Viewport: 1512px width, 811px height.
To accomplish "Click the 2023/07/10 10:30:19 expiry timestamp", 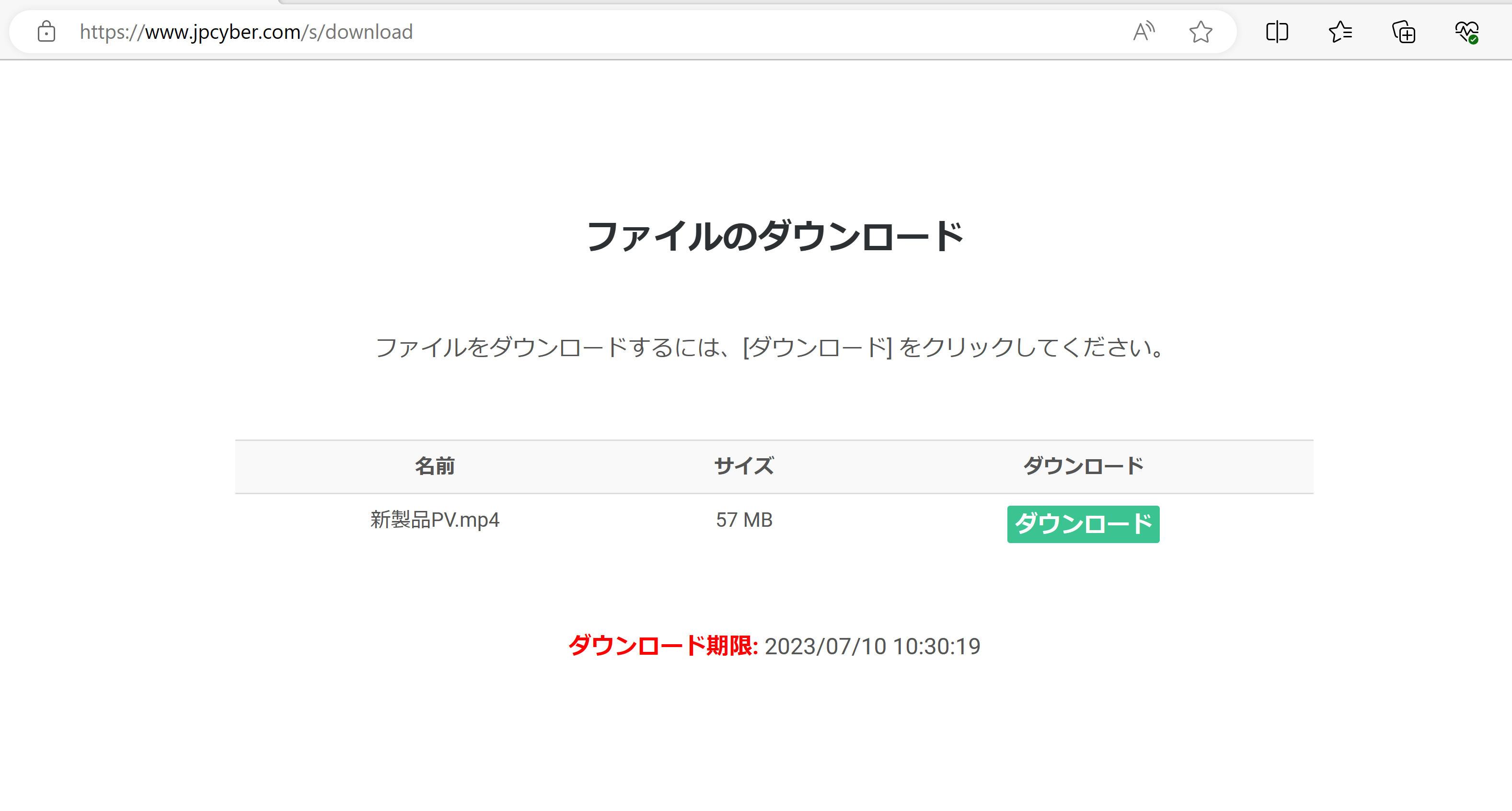I will point(872,646).
